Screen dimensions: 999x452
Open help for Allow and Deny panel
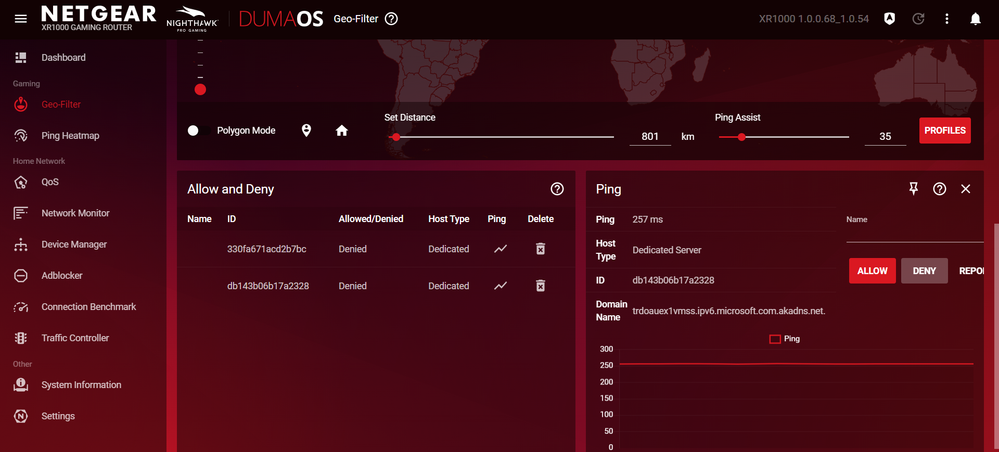click(x=557, y=189)
